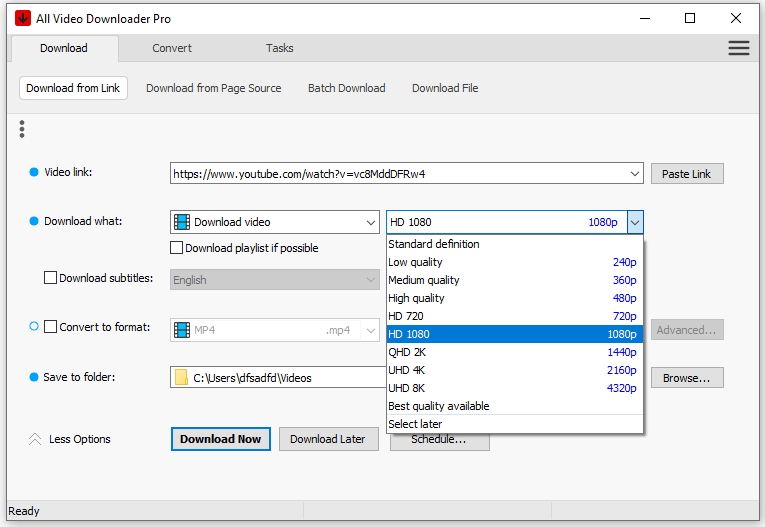The height and width of the screenshot is (527, 765).
Task: Collapse the quality dropdown arrow
Action: click(x=635, y=222)
